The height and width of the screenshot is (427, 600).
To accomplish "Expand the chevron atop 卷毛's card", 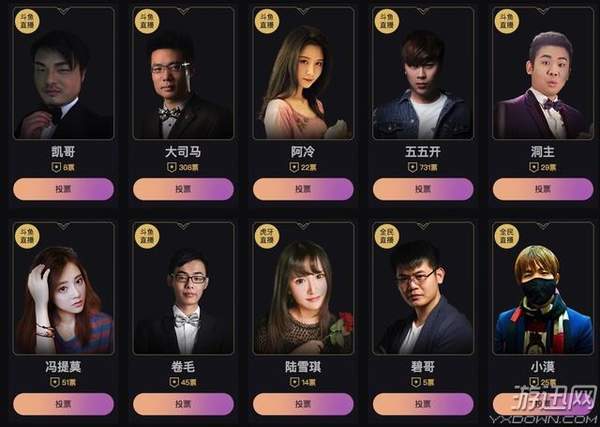I will tap(183, 226).
